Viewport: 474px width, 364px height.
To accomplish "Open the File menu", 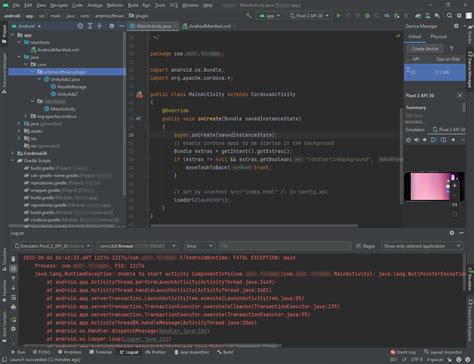I will (16, 5).
